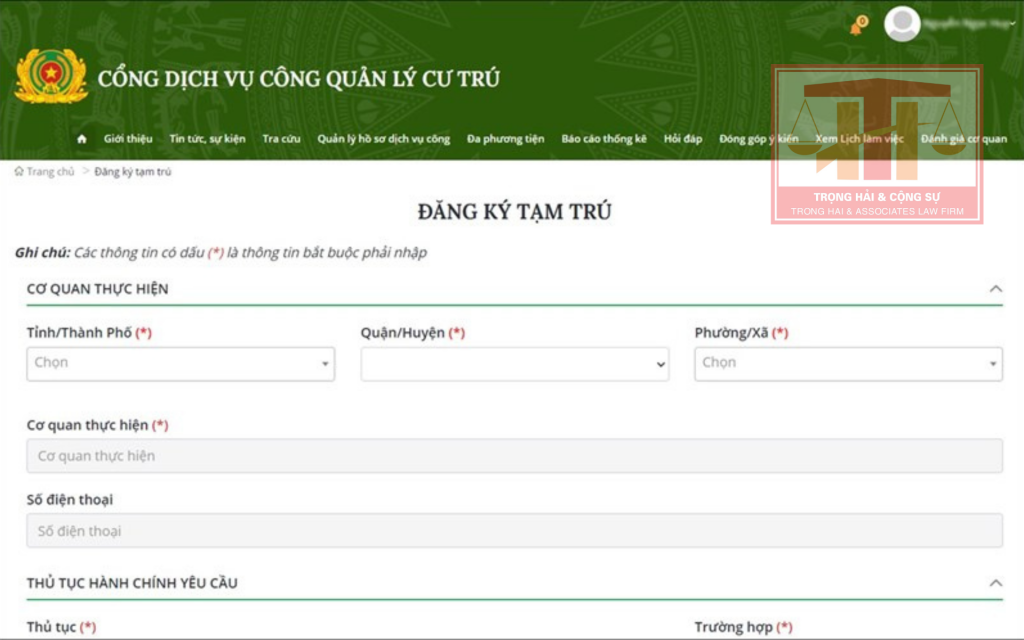Screen dimensions: 1024x640
Task: Click the Trang chủ breadcrumb link
Action: (50, 172)
